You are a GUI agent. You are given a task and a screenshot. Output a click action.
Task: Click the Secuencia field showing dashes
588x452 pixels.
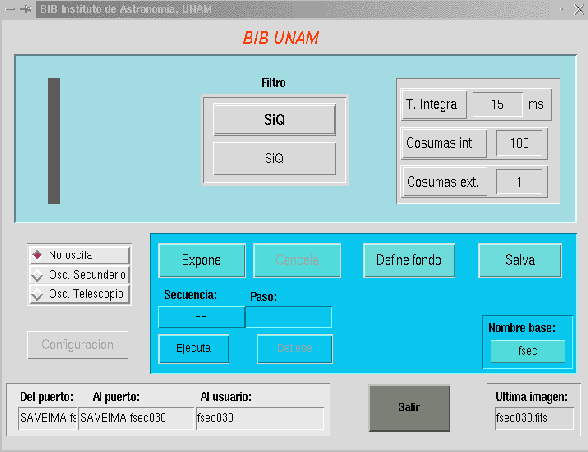coord(201,317)
